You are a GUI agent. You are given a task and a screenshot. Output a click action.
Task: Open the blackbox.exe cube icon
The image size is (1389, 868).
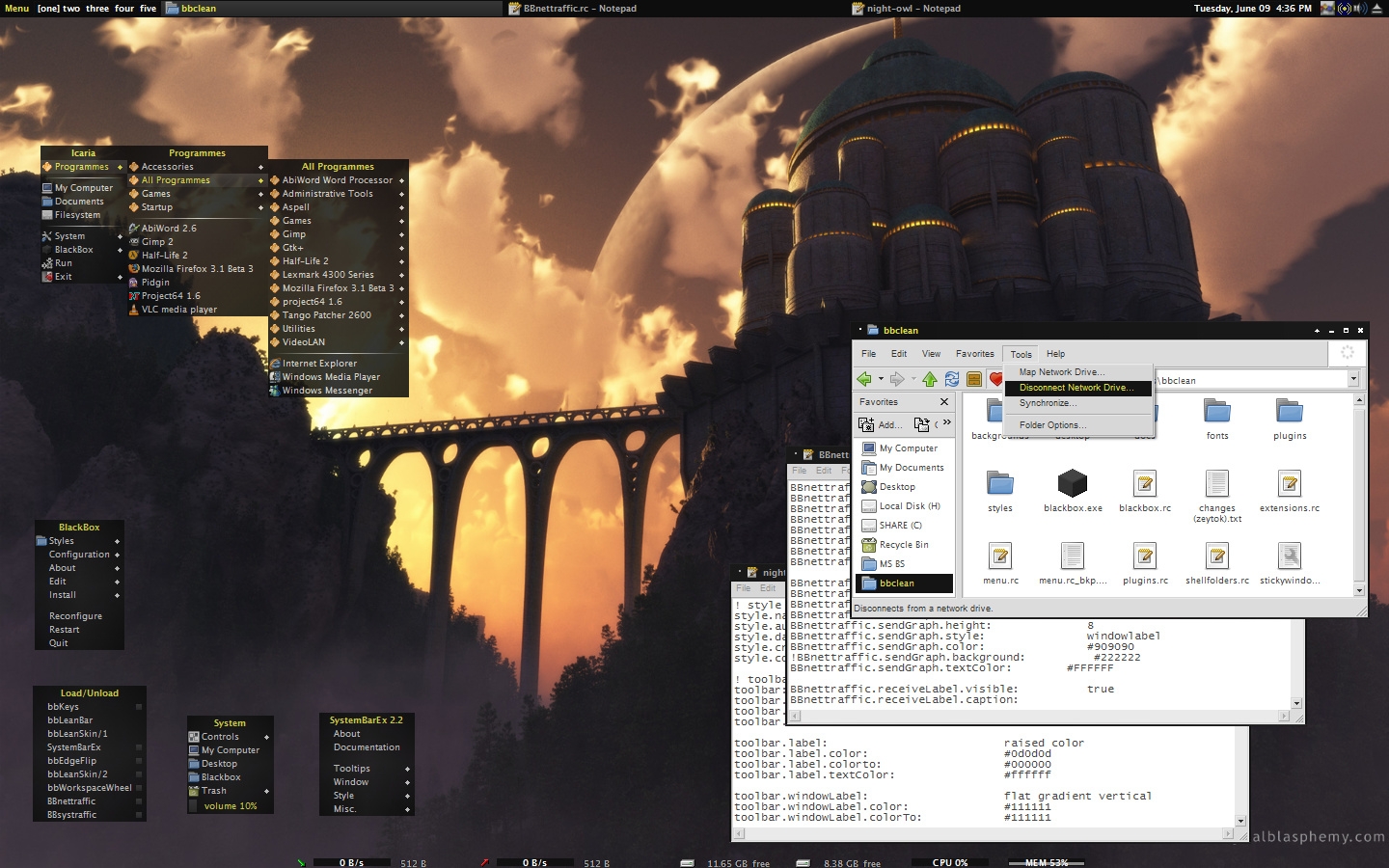(x=1072, y=484)
